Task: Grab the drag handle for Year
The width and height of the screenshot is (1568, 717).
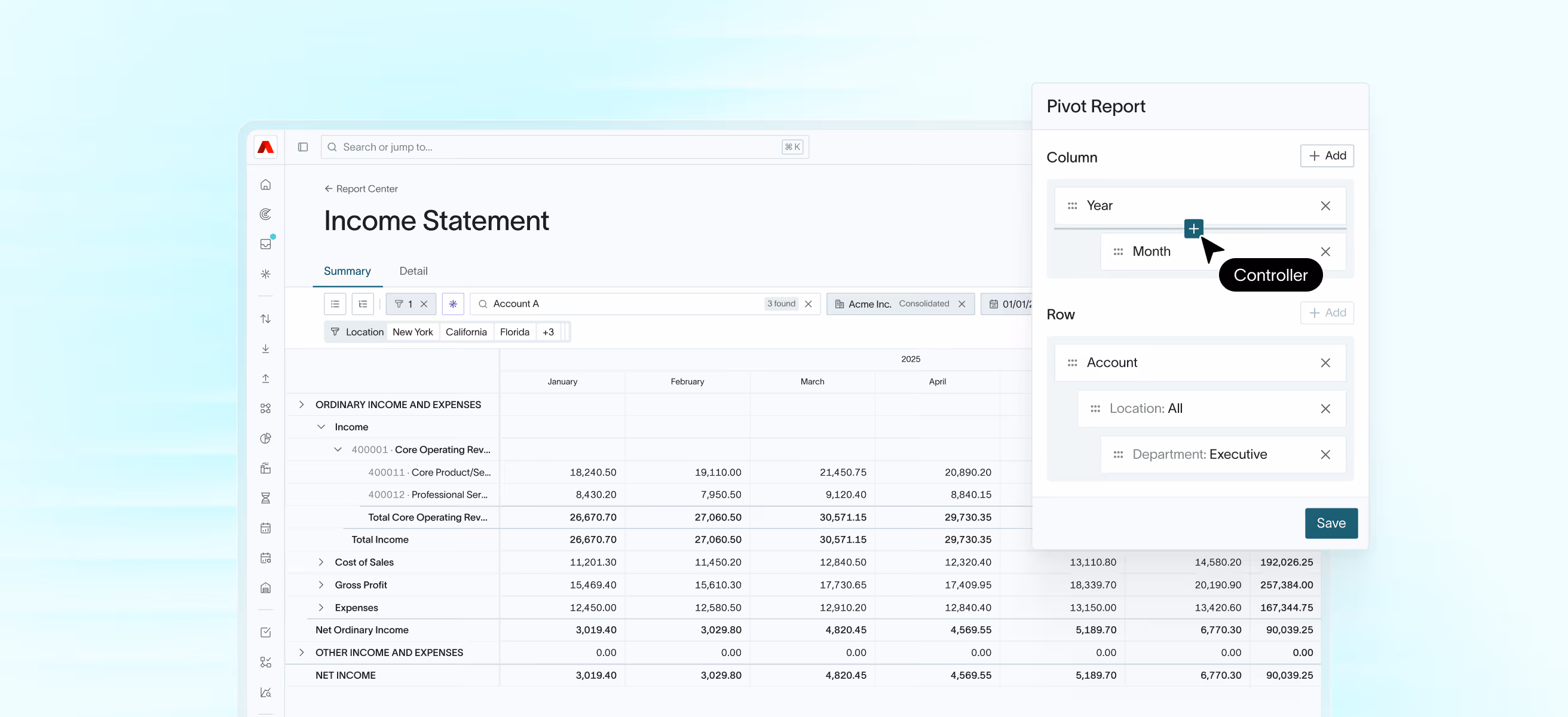Action: pos(1073,206)
